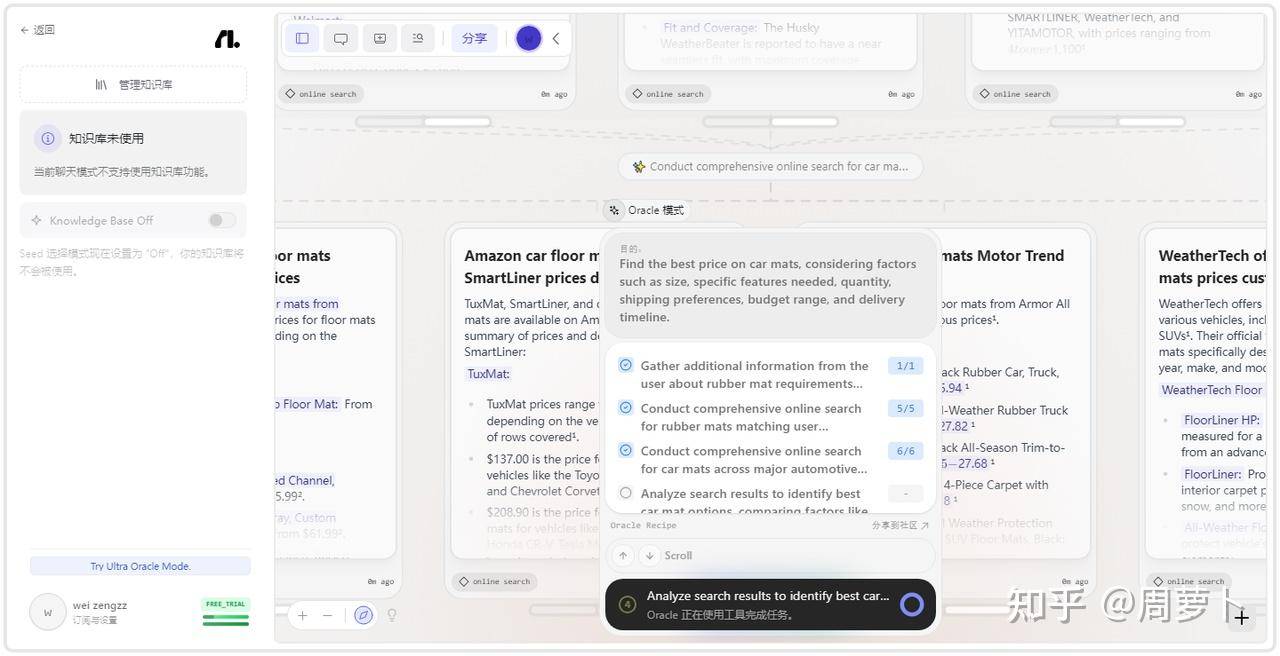This screenshot has height=656, width=1280.
Task: Zoom in canvas with plus icon
Action: 302,615
